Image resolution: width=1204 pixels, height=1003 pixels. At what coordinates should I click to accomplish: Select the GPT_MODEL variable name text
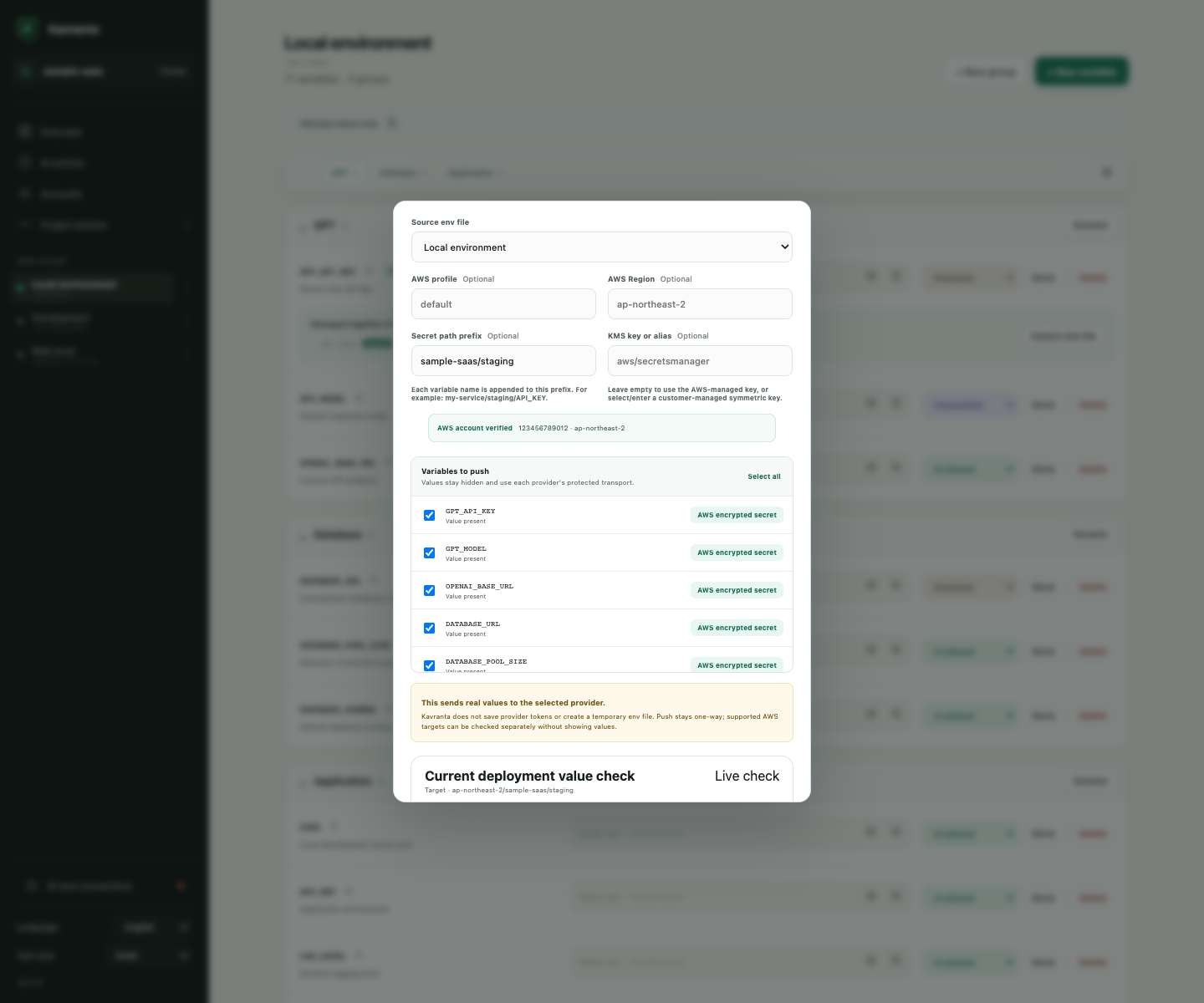coord(466,548)
